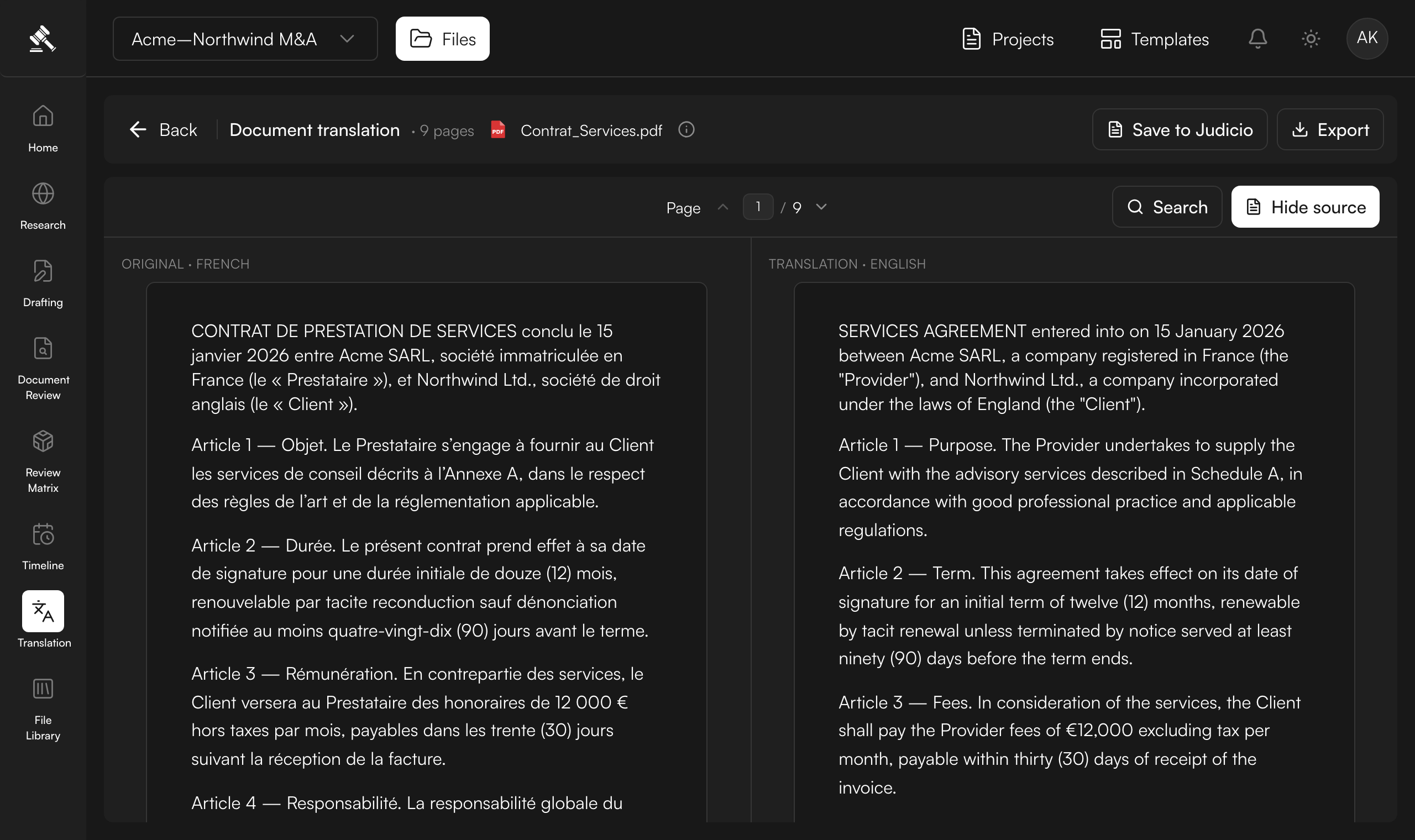
Task: Click the English 'Article 1 — Purpose' paragraph
Action: (1070, 487)
